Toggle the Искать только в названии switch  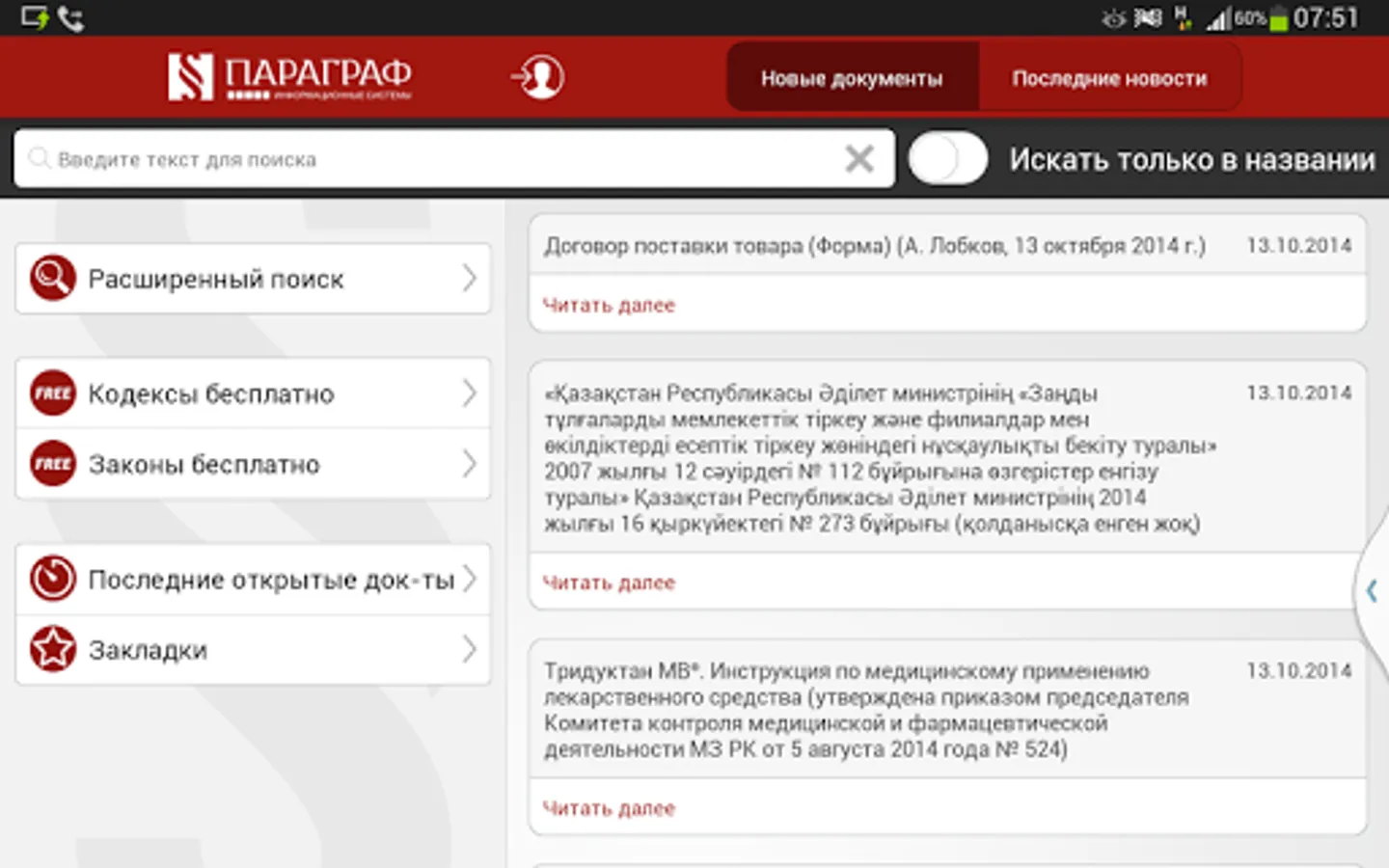[x=947, y=159]
